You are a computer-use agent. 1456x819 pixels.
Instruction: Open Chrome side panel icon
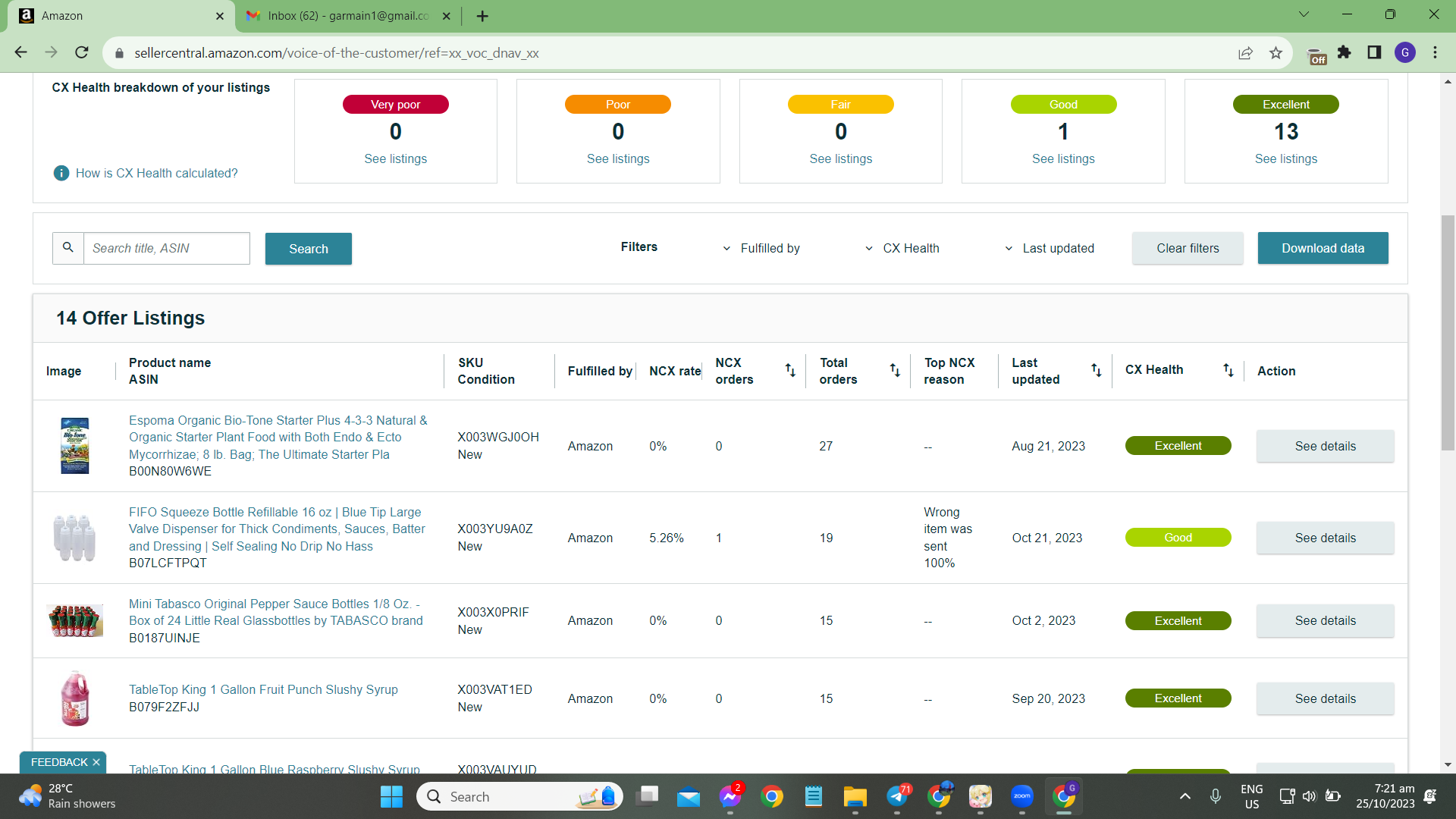[1374, 52]
